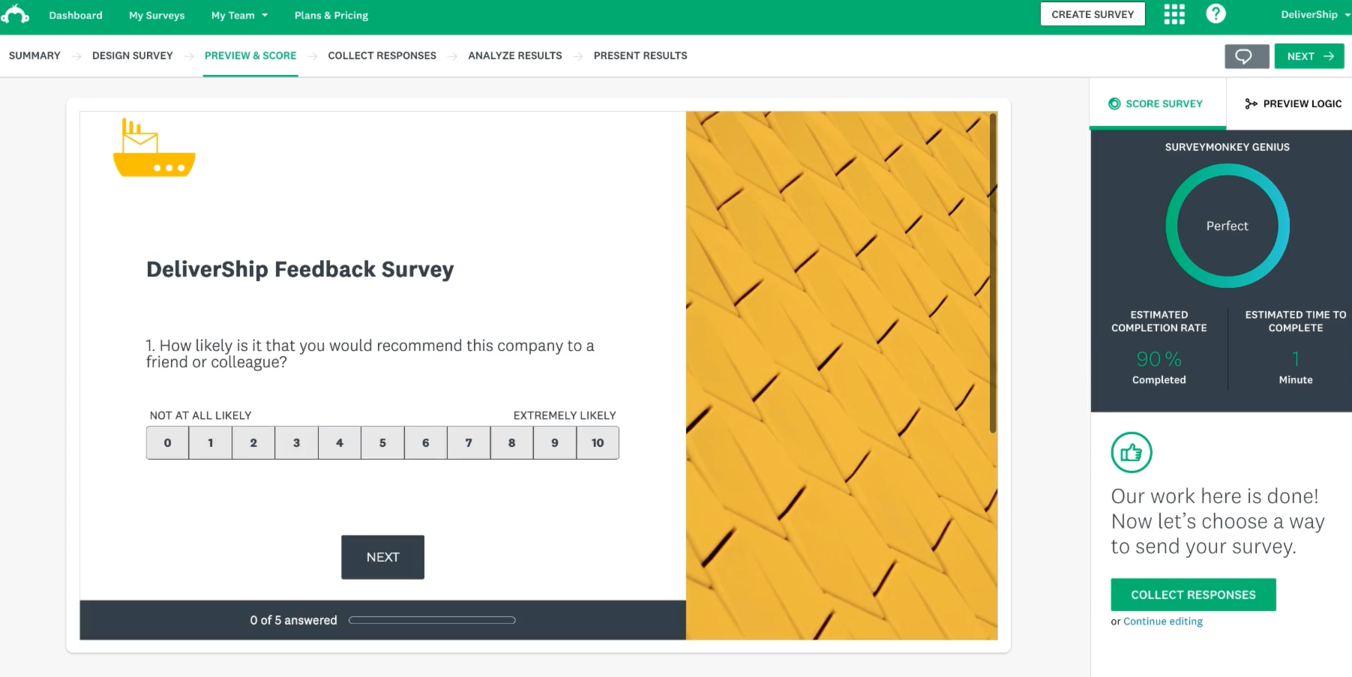
Task: Go to the SUMMARY step
Action: tap(35, 56)
